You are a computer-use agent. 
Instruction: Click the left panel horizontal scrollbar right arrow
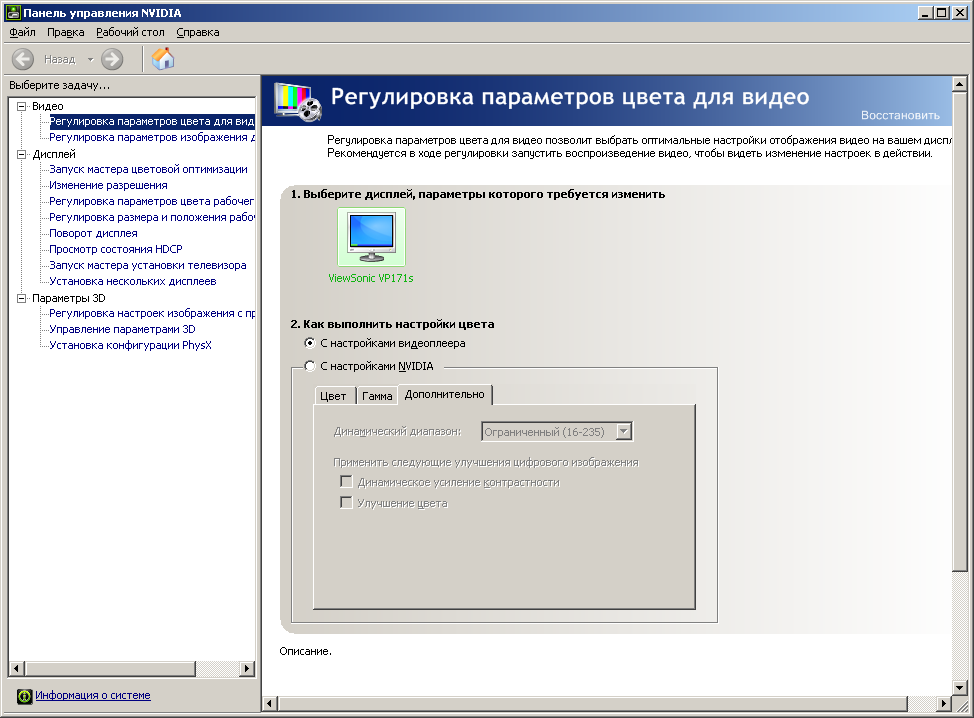pyautogui.click(x=248, y=668)
